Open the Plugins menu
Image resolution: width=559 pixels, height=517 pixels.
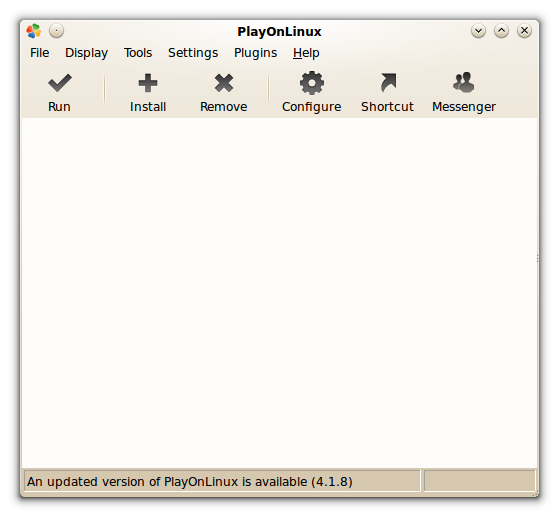(255, 53)
